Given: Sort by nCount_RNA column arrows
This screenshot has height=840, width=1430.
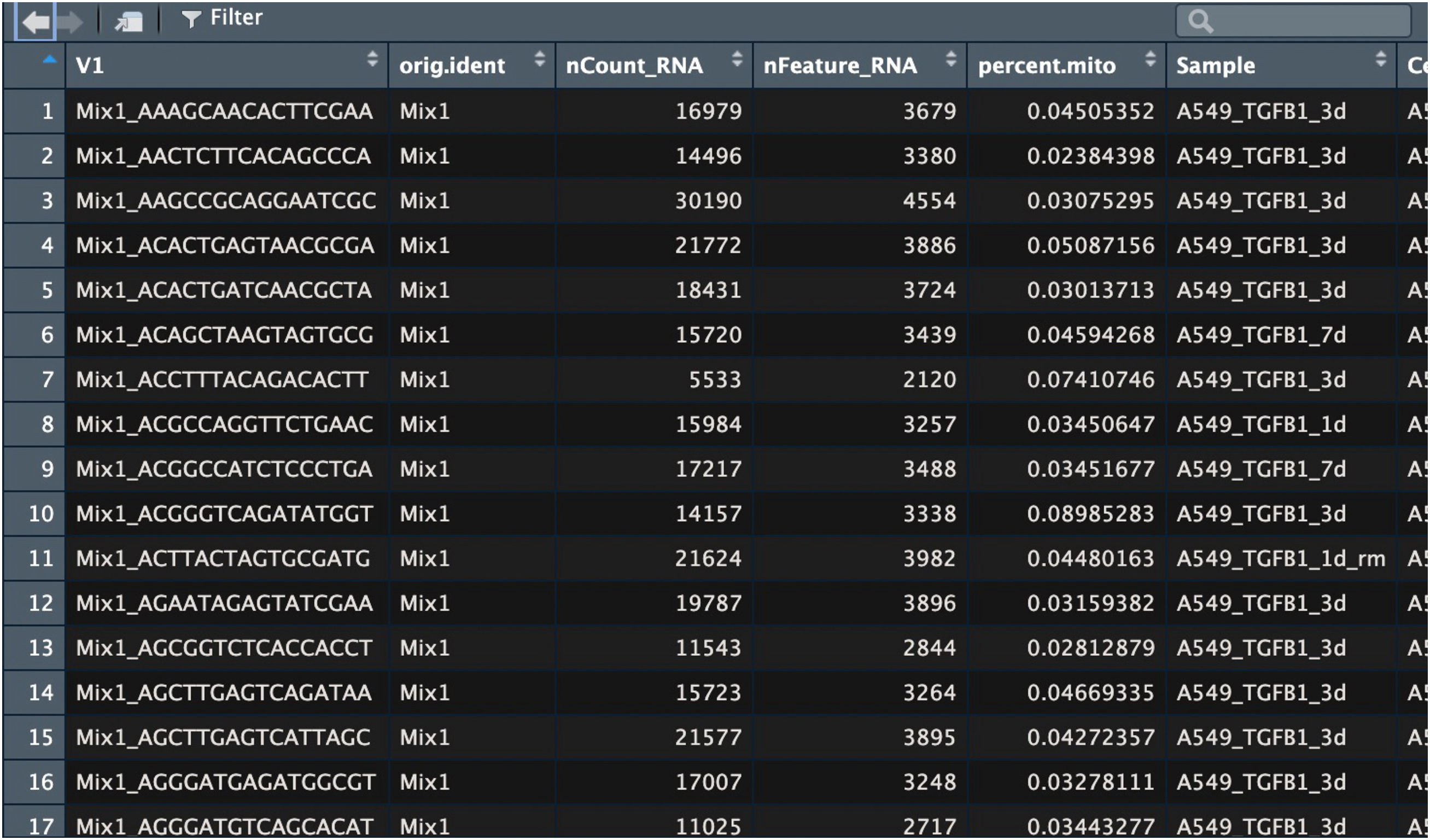Looking at the screenshot, I should click(x=737, y=59).
